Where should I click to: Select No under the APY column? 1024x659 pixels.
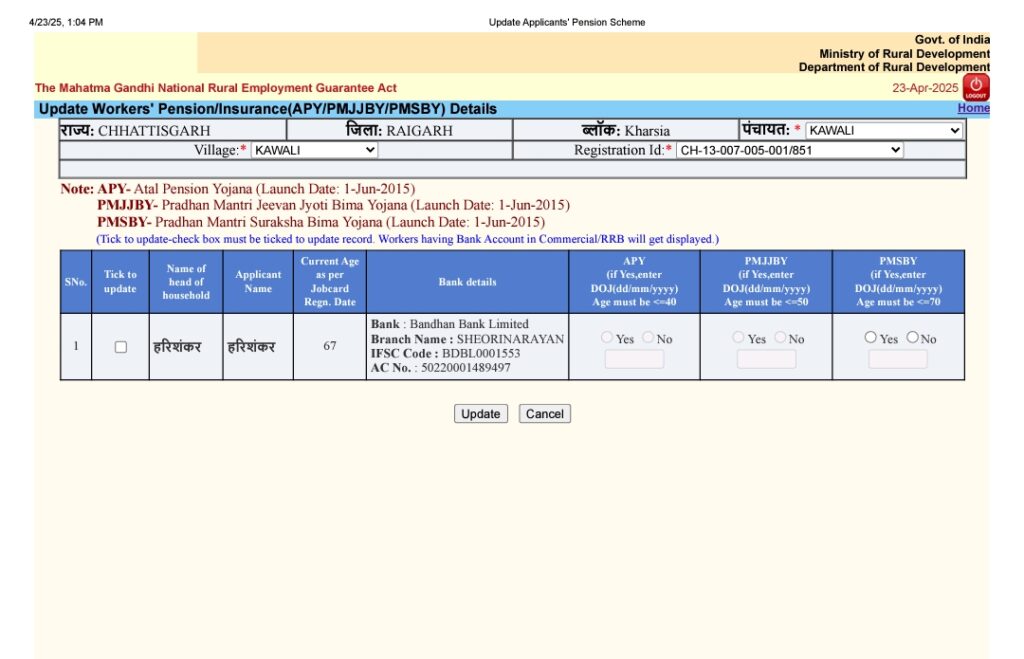(648, 338)
